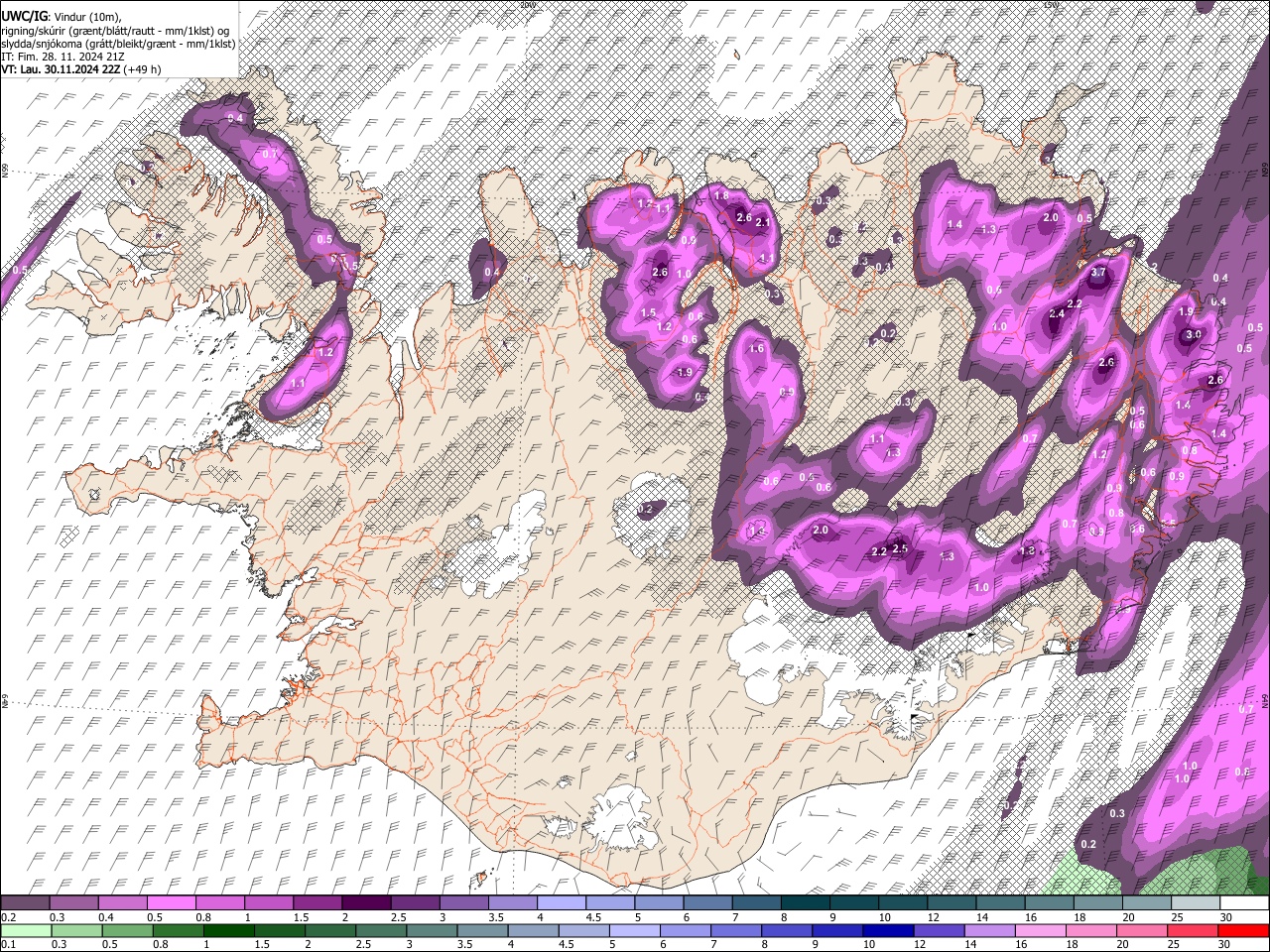Click top legend swatch between 4 and 4.5

click(561, 903)
